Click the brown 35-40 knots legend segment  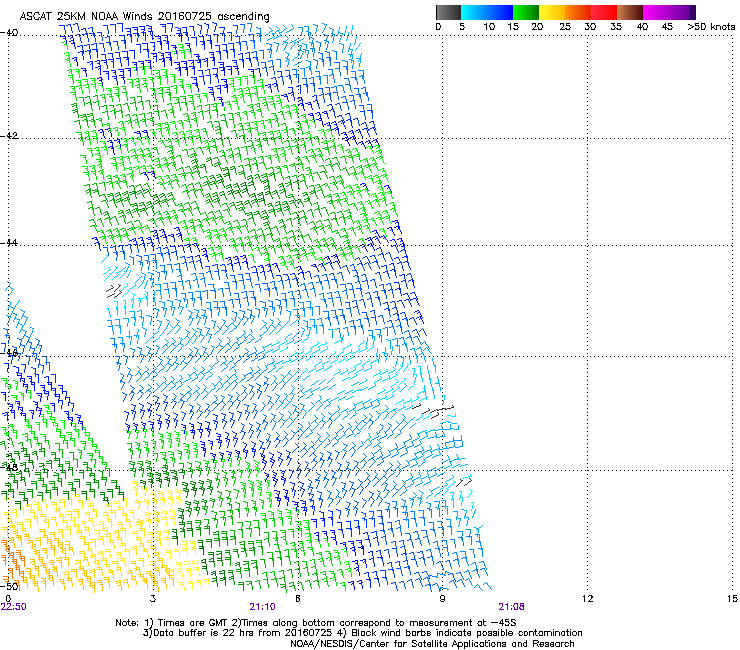click(630, 12)
